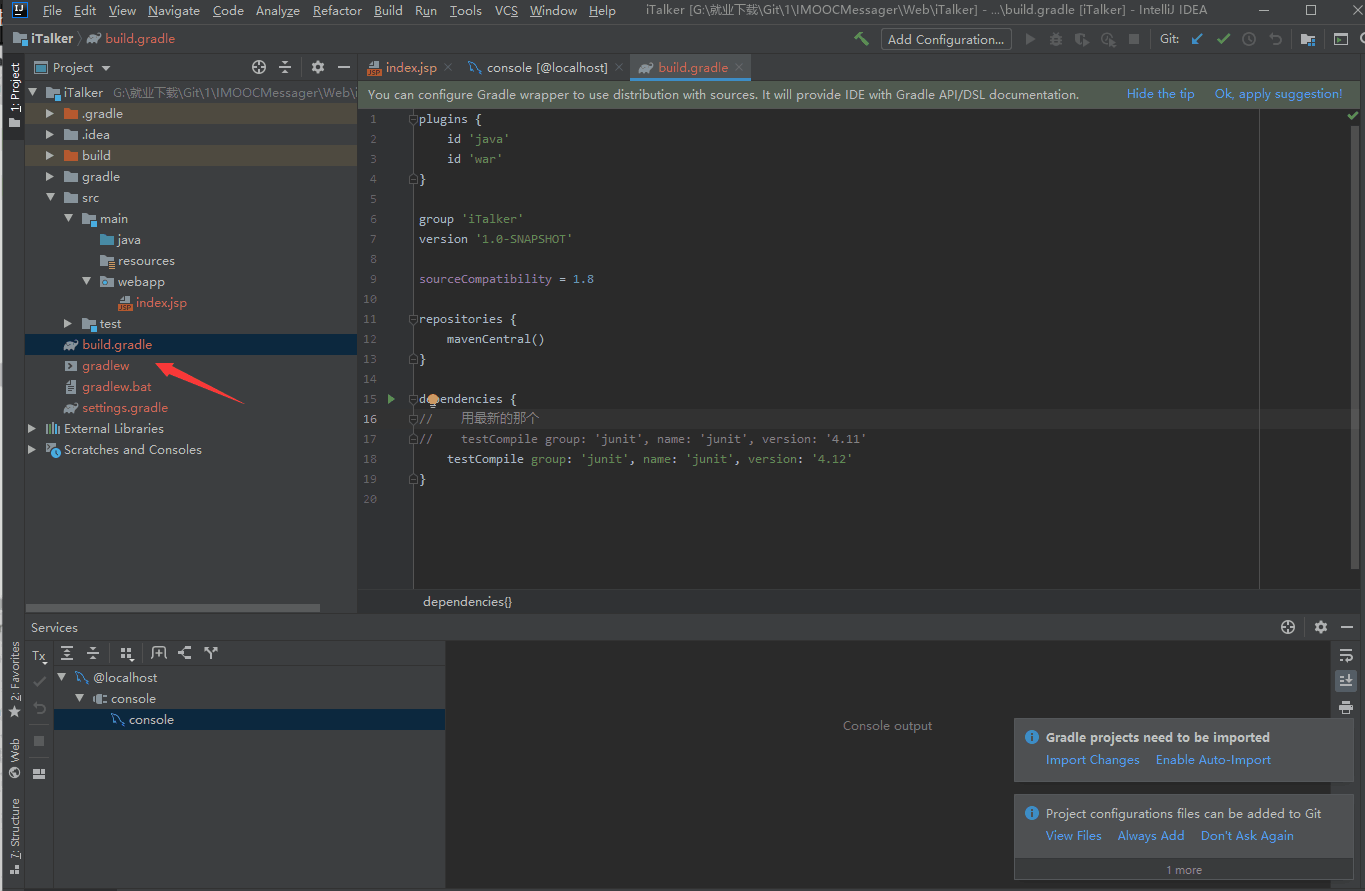Click the Run triangle icon in main toolbar
Screen dimensions: 1365x891
1030,39
